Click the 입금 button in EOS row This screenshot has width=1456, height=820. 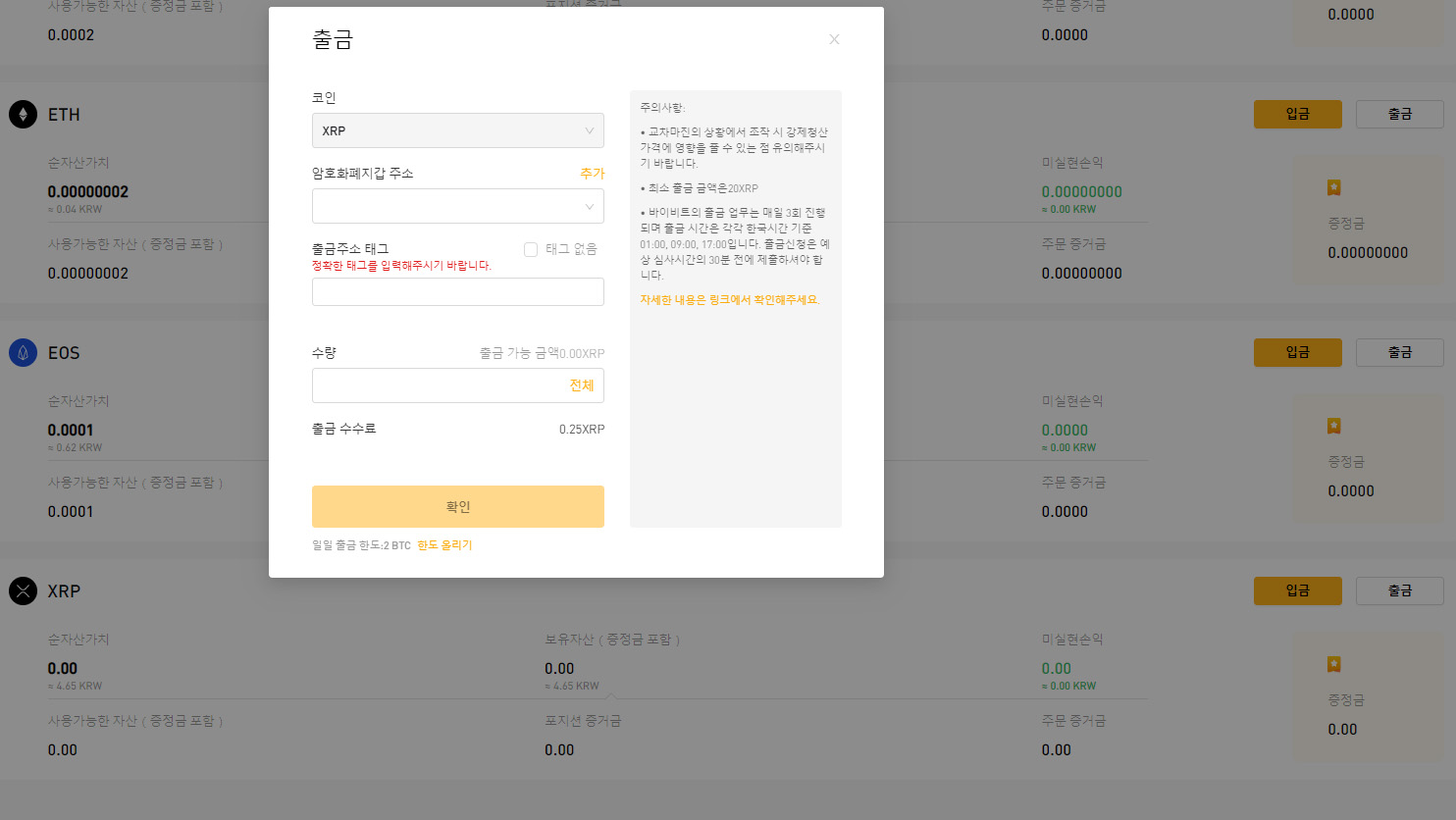(1298, 352)
